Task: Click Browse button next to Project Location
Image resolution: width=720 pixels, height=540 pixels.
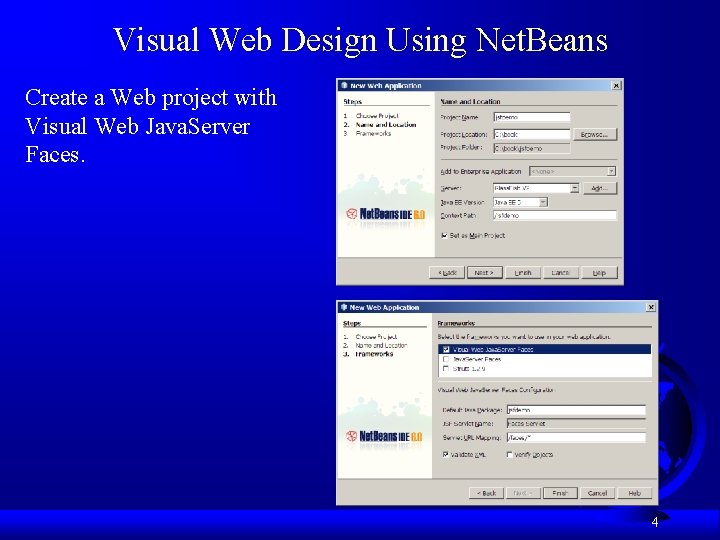Action: point(594,134)
